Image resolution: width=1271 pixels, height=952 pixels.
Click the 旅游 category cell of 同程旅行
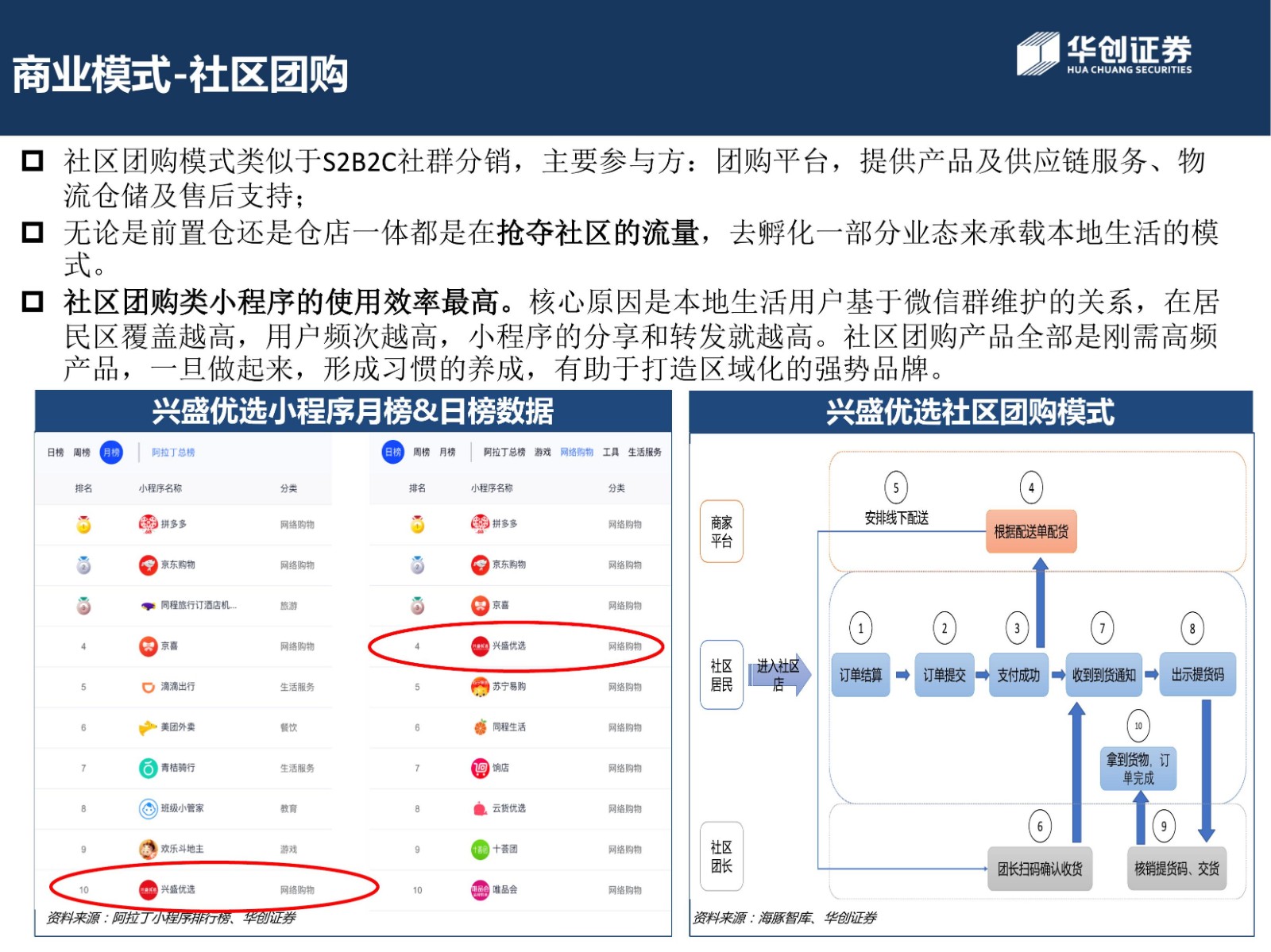pyautogui.click(x=289, y=606)
